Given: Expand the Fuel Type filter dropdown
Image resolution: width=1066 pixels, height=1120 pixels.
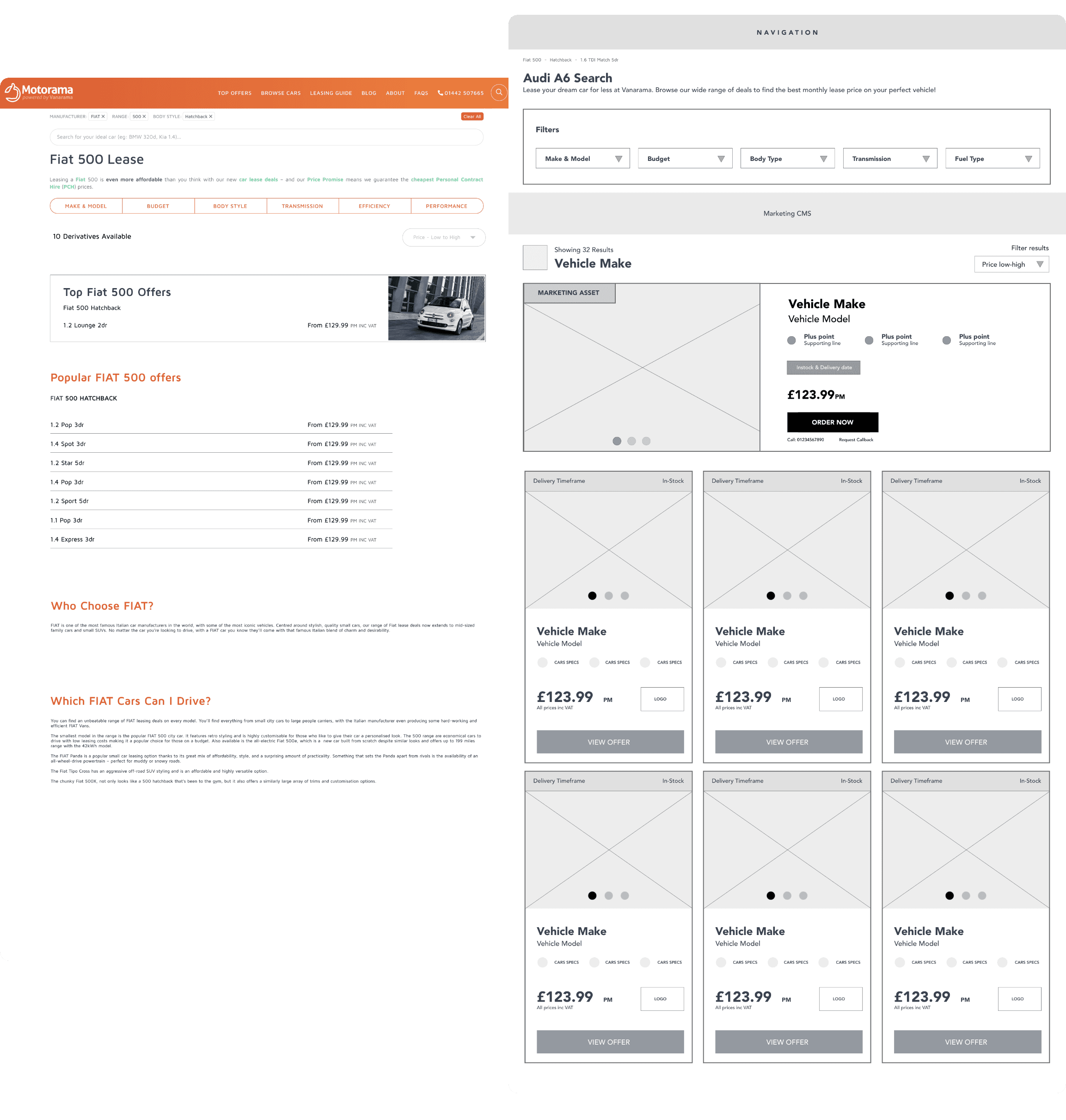Looking at the screenshot, I should (x=992, y=159).
